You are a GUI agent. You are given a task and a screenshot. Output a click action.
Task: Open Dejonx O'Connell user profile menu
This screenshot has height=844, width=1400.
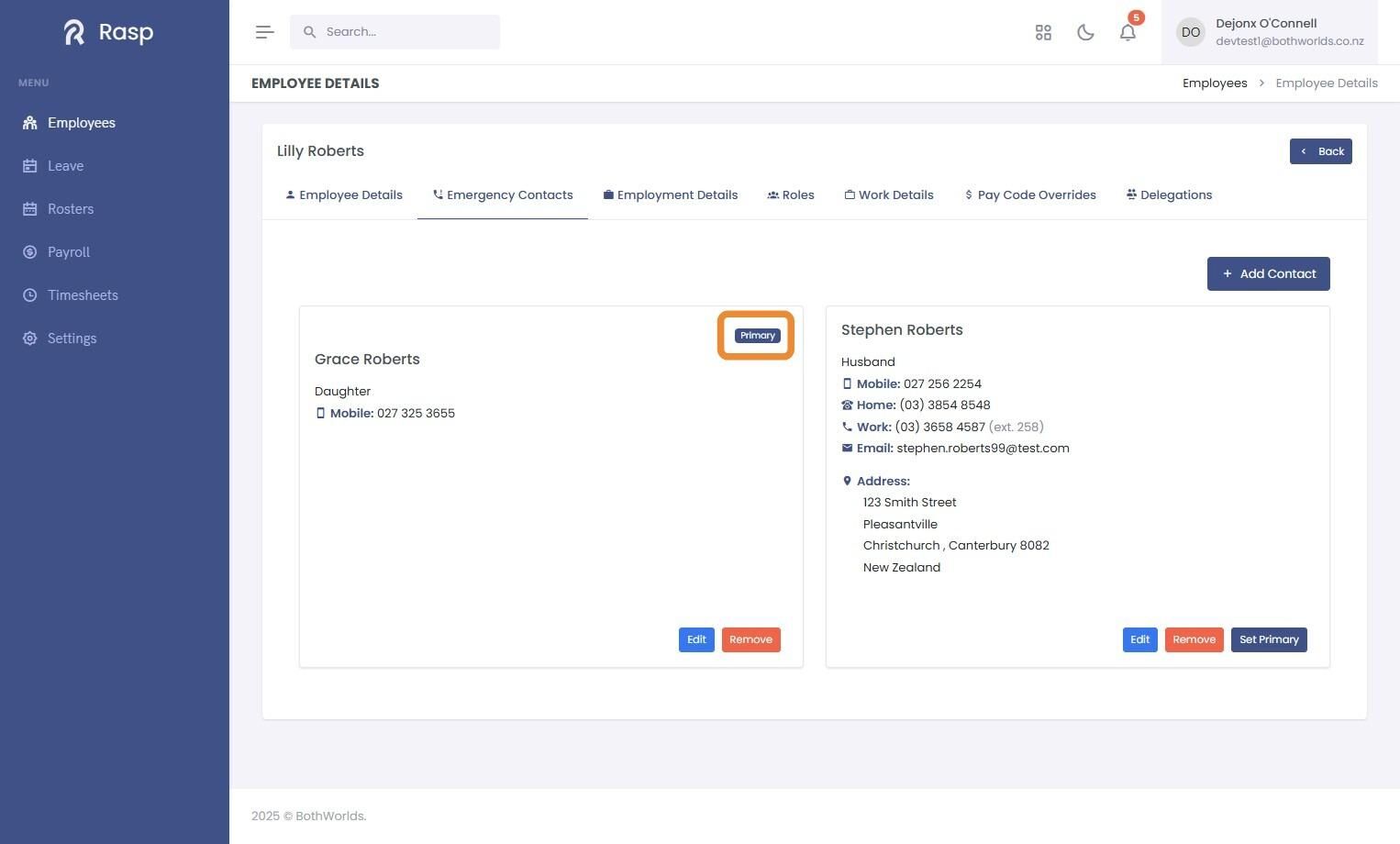click(x=1269, y=32)
